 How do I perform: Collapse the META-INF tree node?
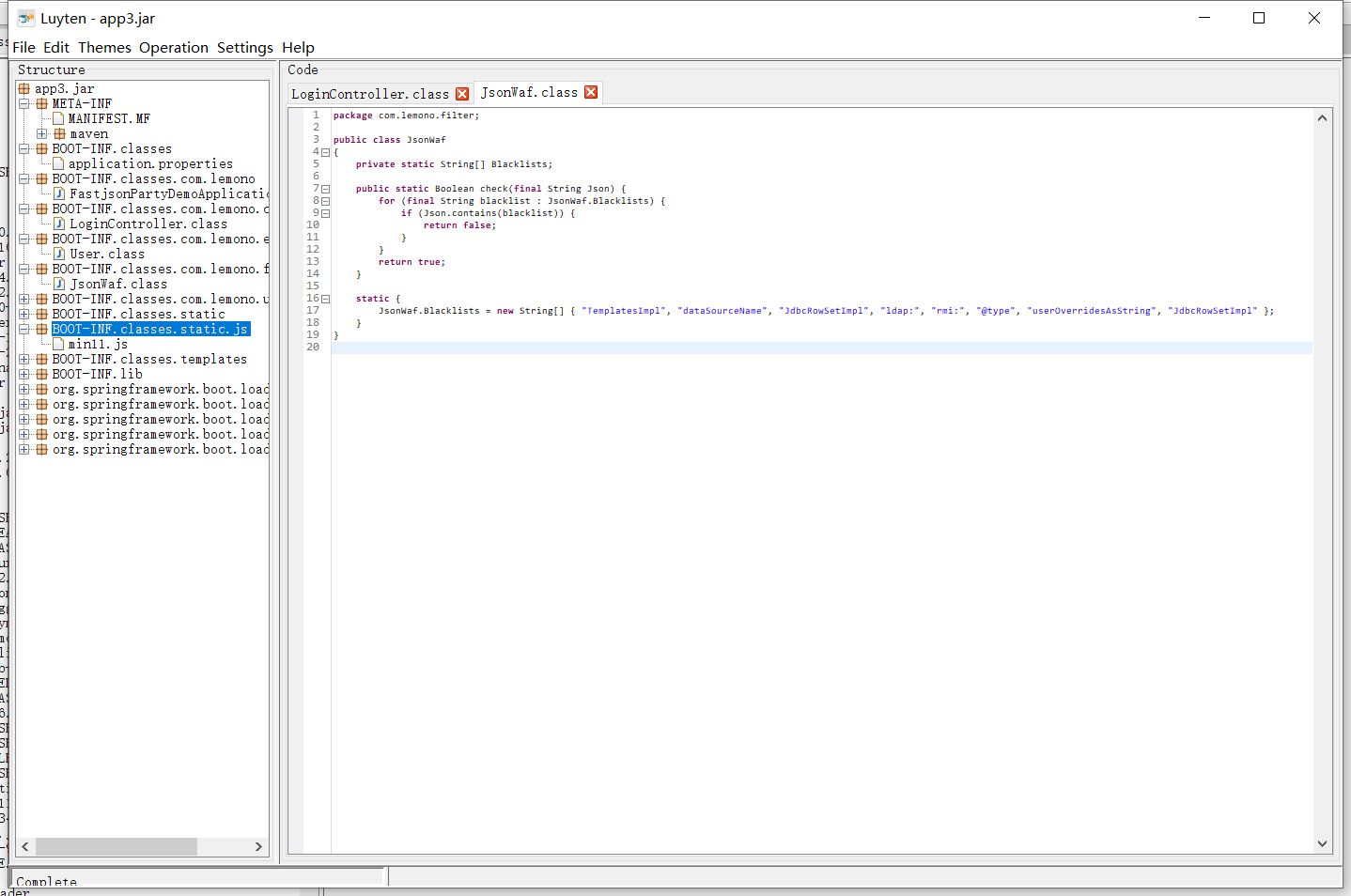(x=24, y=103)
